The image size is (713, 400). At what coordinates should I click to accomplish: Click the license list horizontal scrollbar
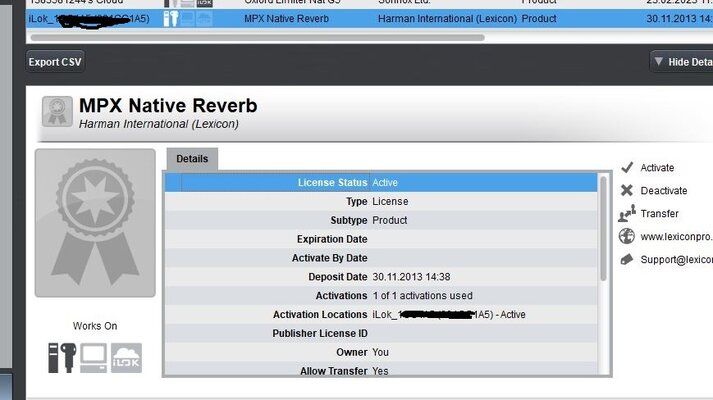point(257,38)
